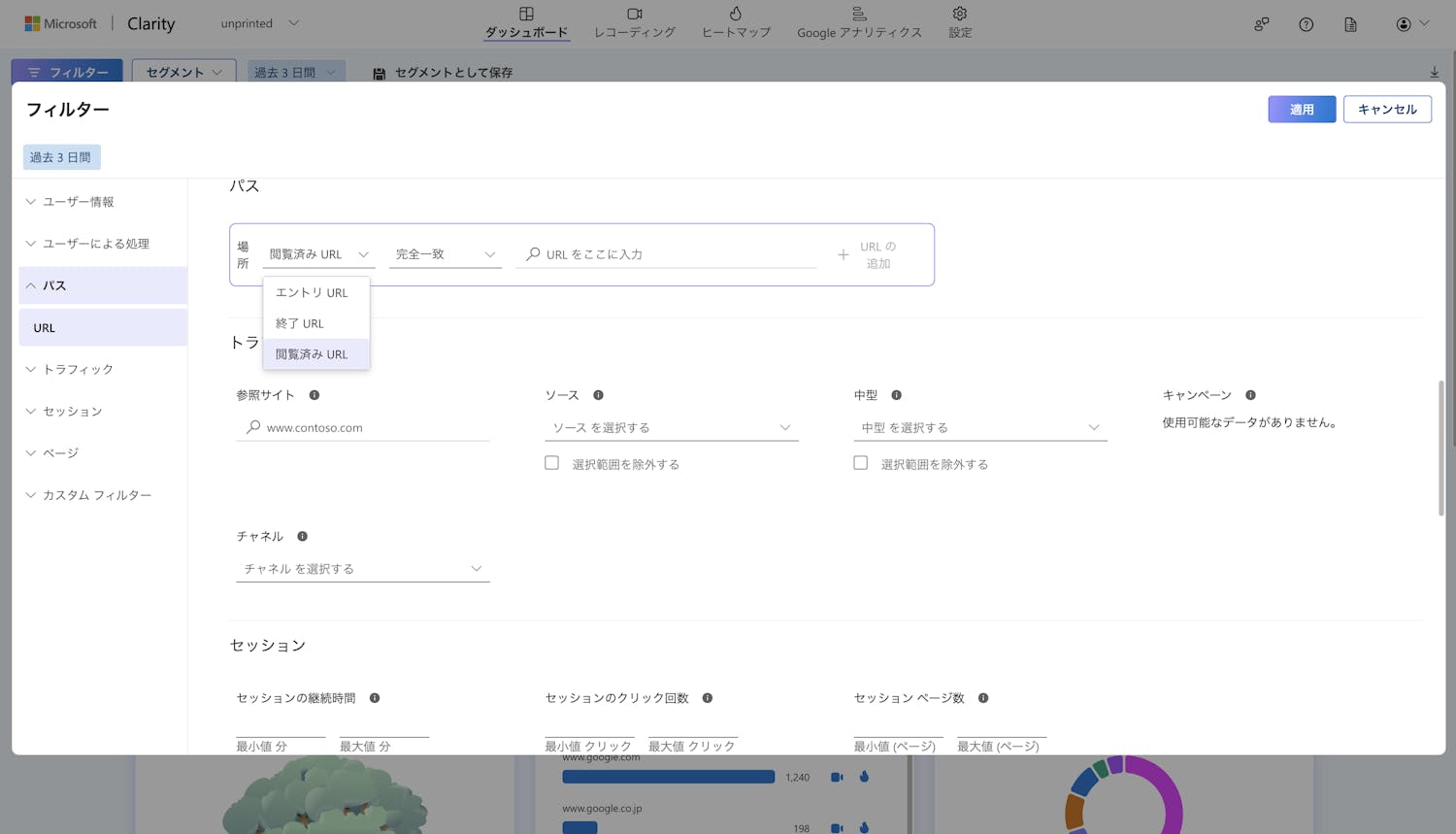Click info icon beside キャンペーン label
1456x834 pixels.
tap(1250, 395)
